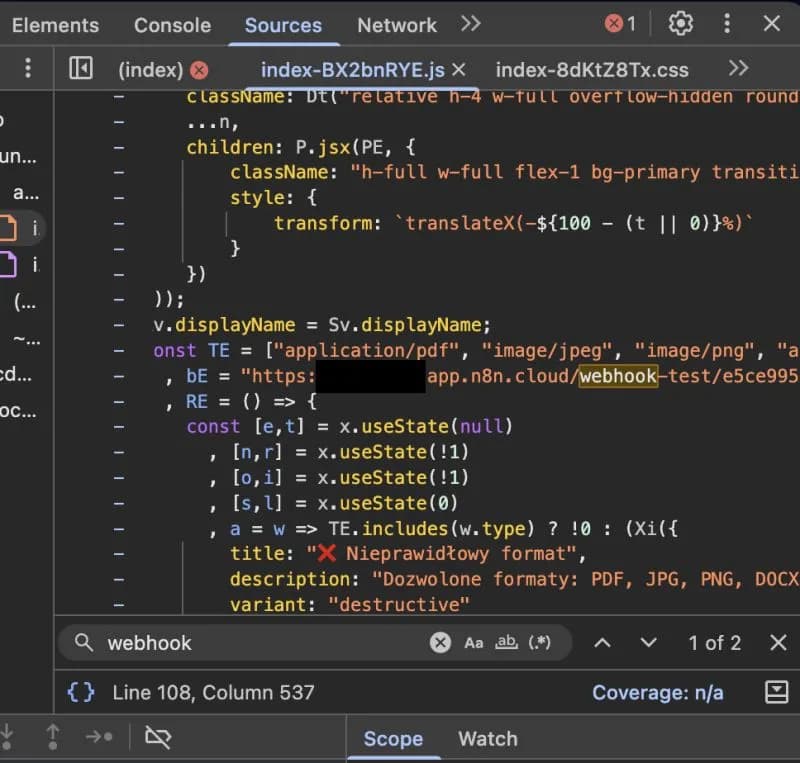Switch to the Elements panel
Screen dimensions: 800x763
click(56, 25)
